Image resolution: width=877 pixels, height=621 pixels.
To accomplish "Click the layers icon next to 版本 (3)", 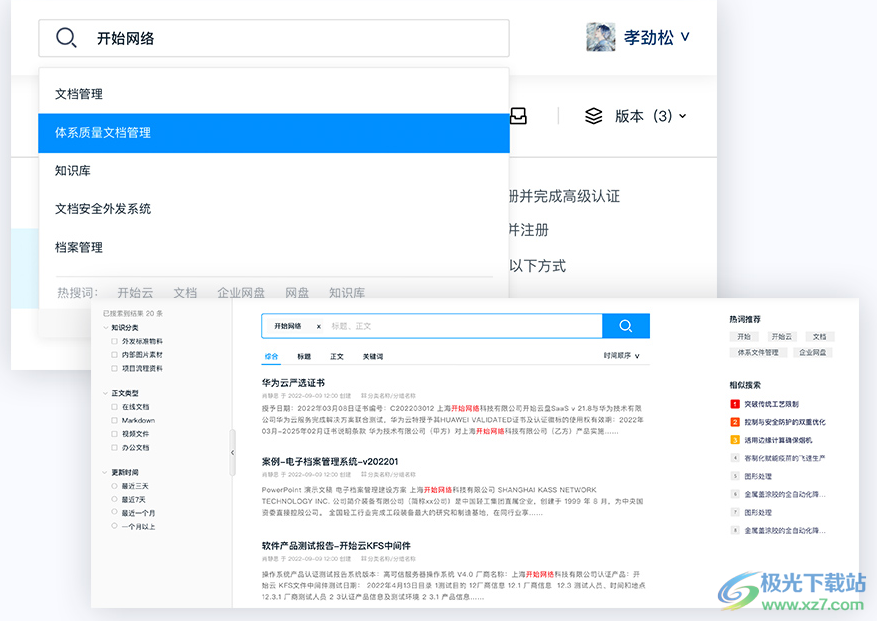I will click(x=593, y=116).
